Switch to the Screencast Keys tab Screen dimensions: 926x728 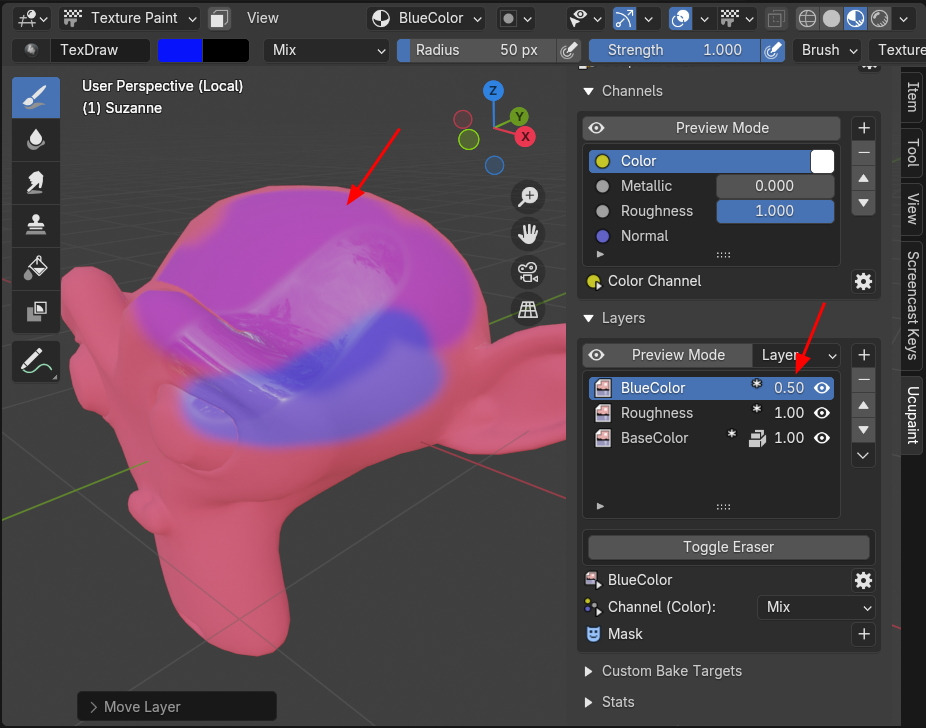coord(912,305)
